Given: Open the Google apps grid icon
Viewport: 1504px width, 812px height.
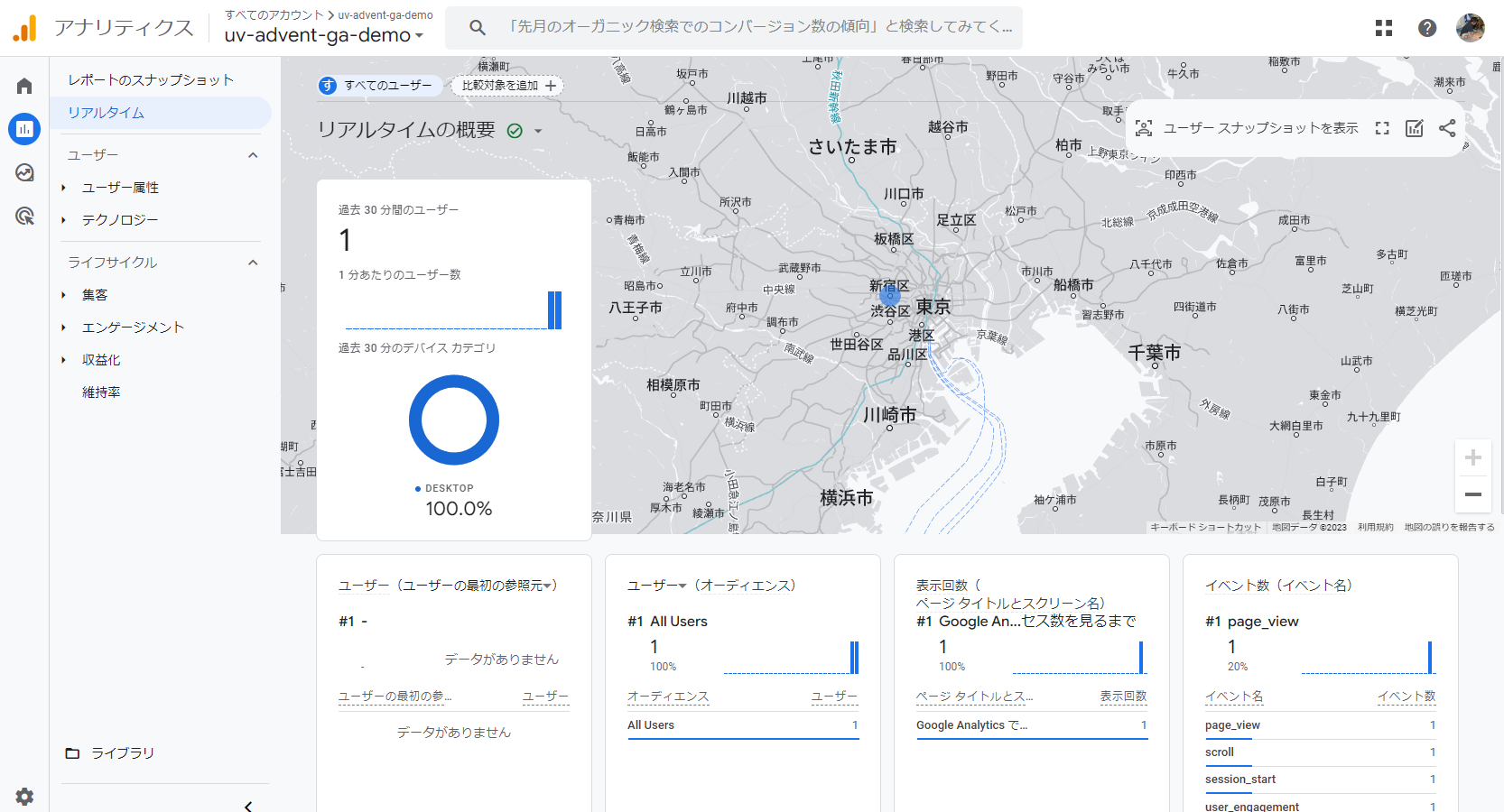Looking at the screenshot, I should tap(1384, 28).
